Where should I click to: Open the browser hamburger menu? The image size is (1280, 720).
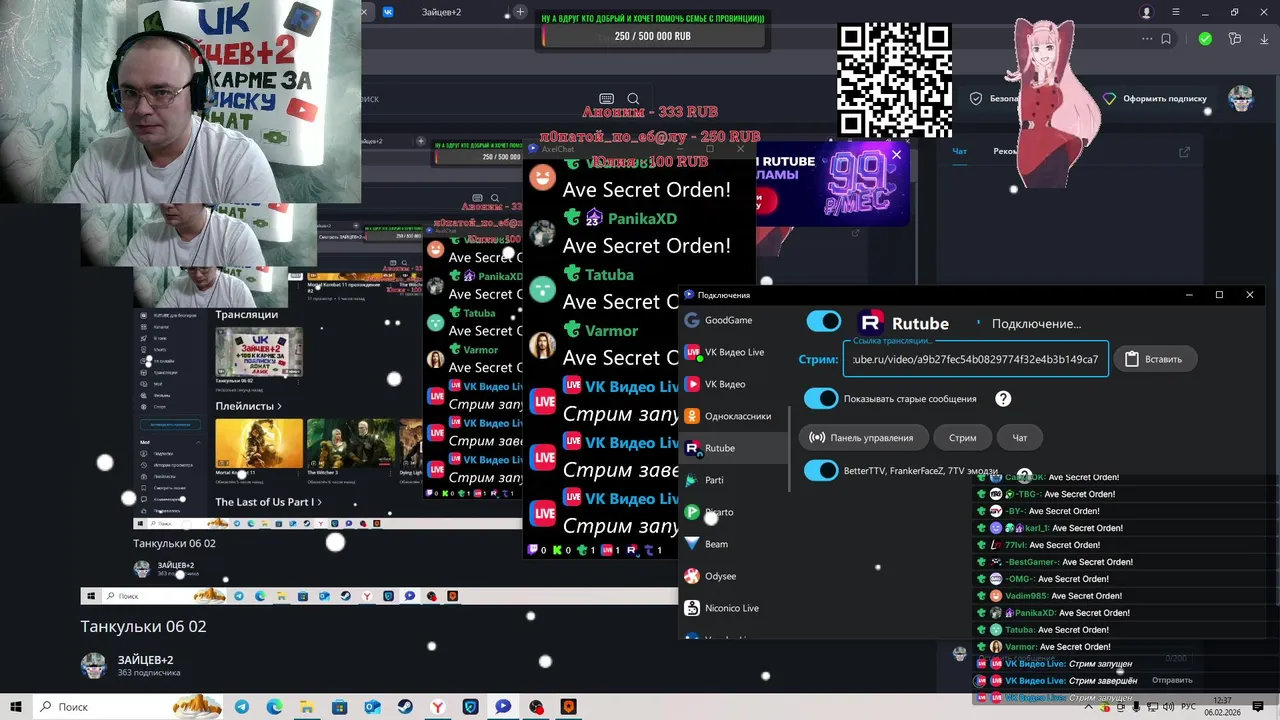(x=1176, y=12)
